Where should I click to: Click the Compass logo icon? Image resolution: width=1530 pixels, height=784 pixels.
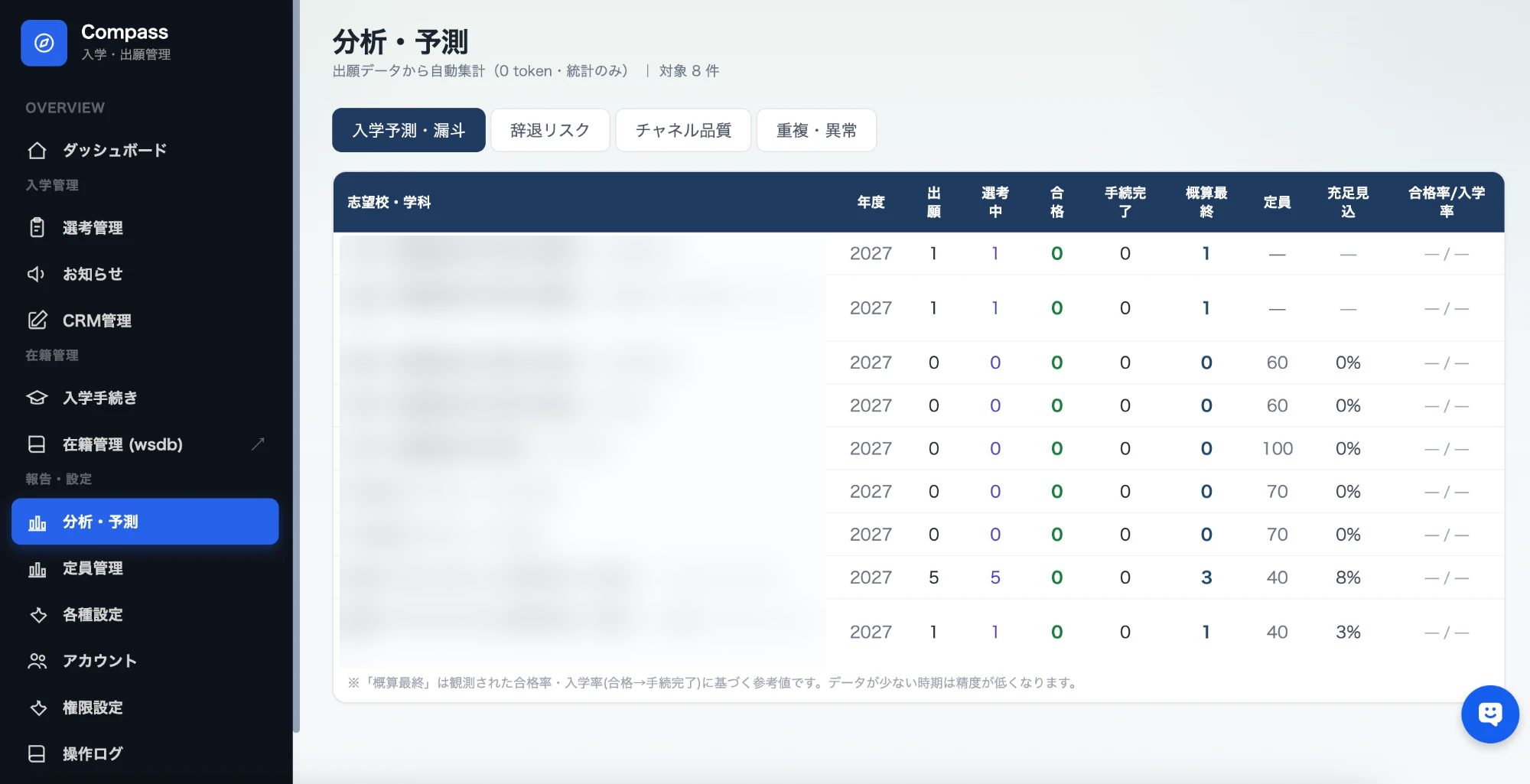(44, 43)
